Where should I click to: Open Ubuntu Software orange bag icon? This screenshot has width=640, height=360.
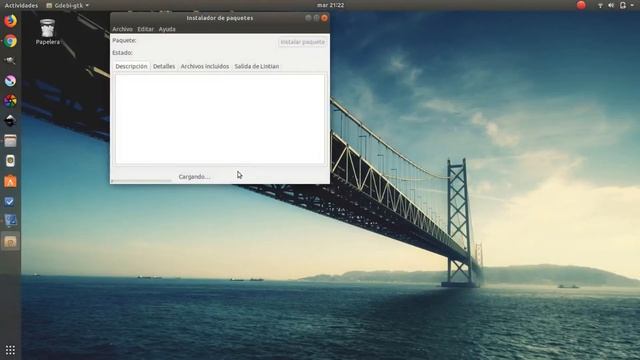(x=10, y=181)
